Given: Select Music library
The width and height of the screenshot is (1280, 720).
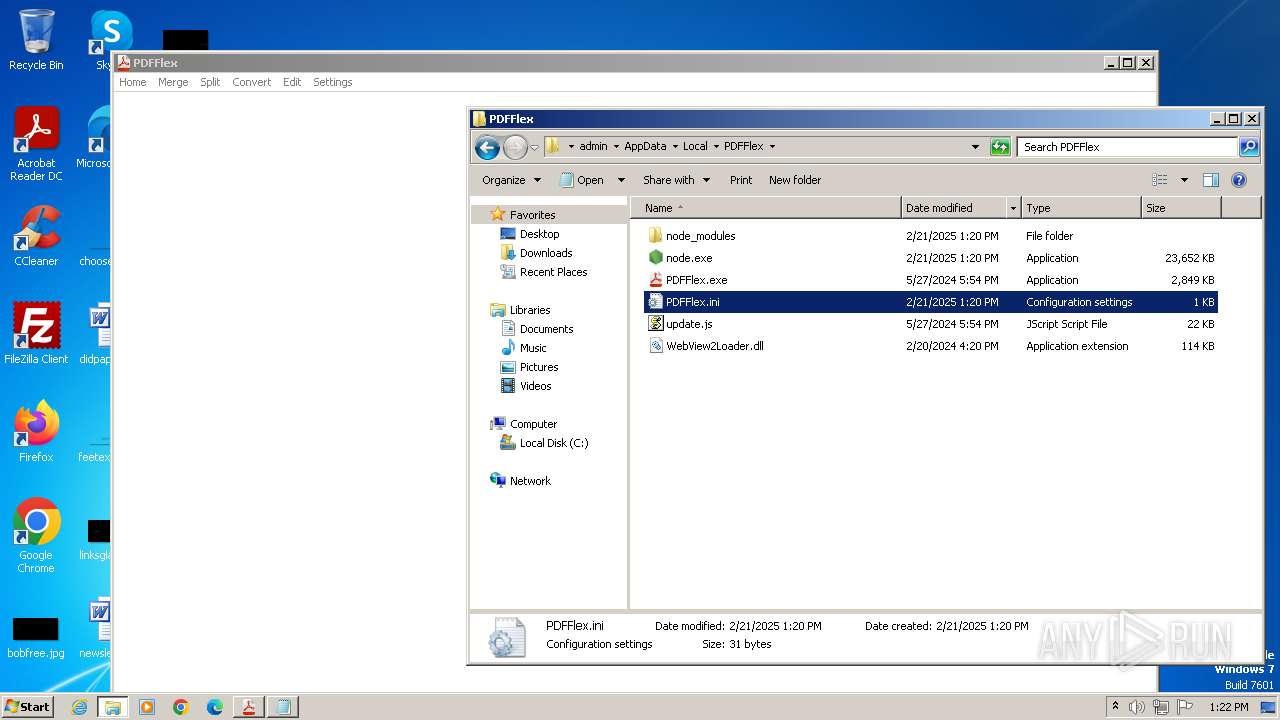Looking at the screenshot, I should tap(533, 348).
